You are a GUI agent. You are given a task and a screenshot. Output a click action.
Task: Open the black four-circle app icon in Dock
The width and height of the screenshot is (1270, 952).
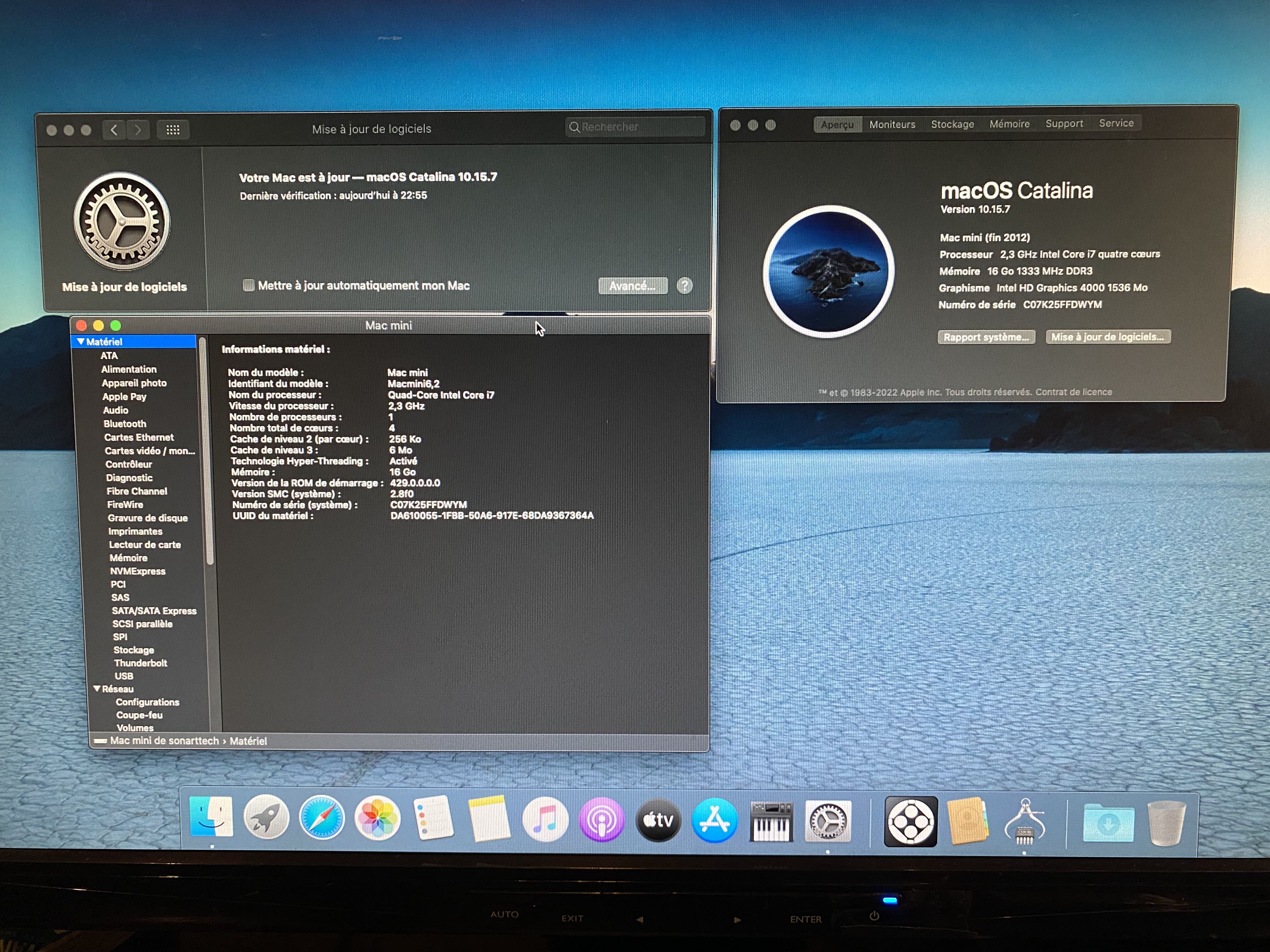[x=911, y=822]
